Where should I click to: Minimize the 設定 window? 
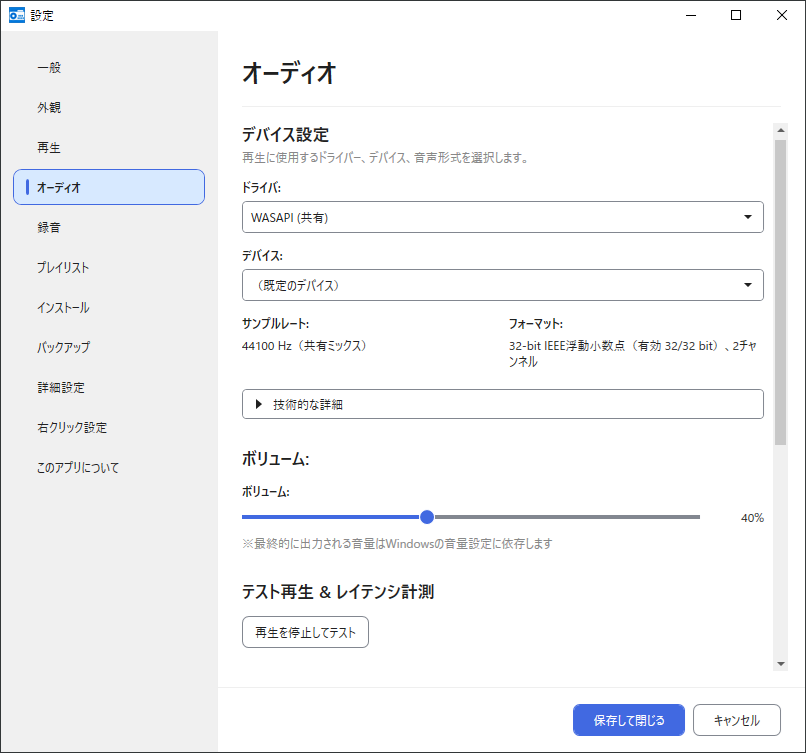tap(691, 15)
